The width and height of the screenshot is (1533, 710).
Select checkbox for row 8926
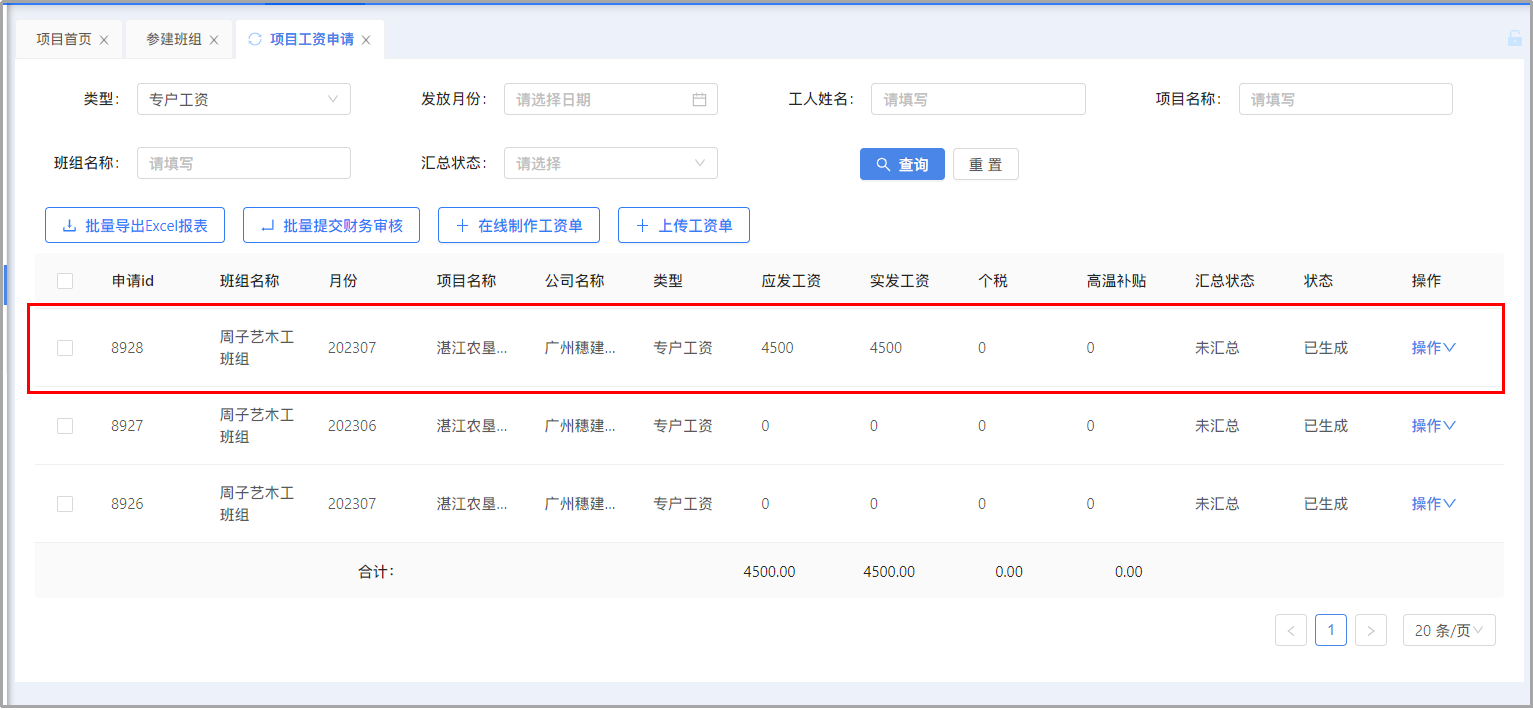click(65, 504)
